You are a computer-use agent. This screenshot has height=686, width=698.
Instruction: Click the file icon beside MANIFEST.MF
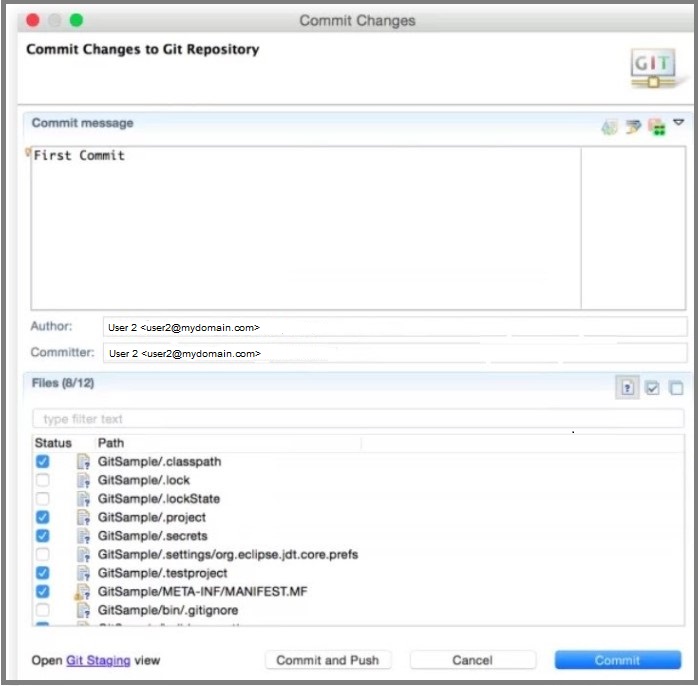click(x=82, y=592)
